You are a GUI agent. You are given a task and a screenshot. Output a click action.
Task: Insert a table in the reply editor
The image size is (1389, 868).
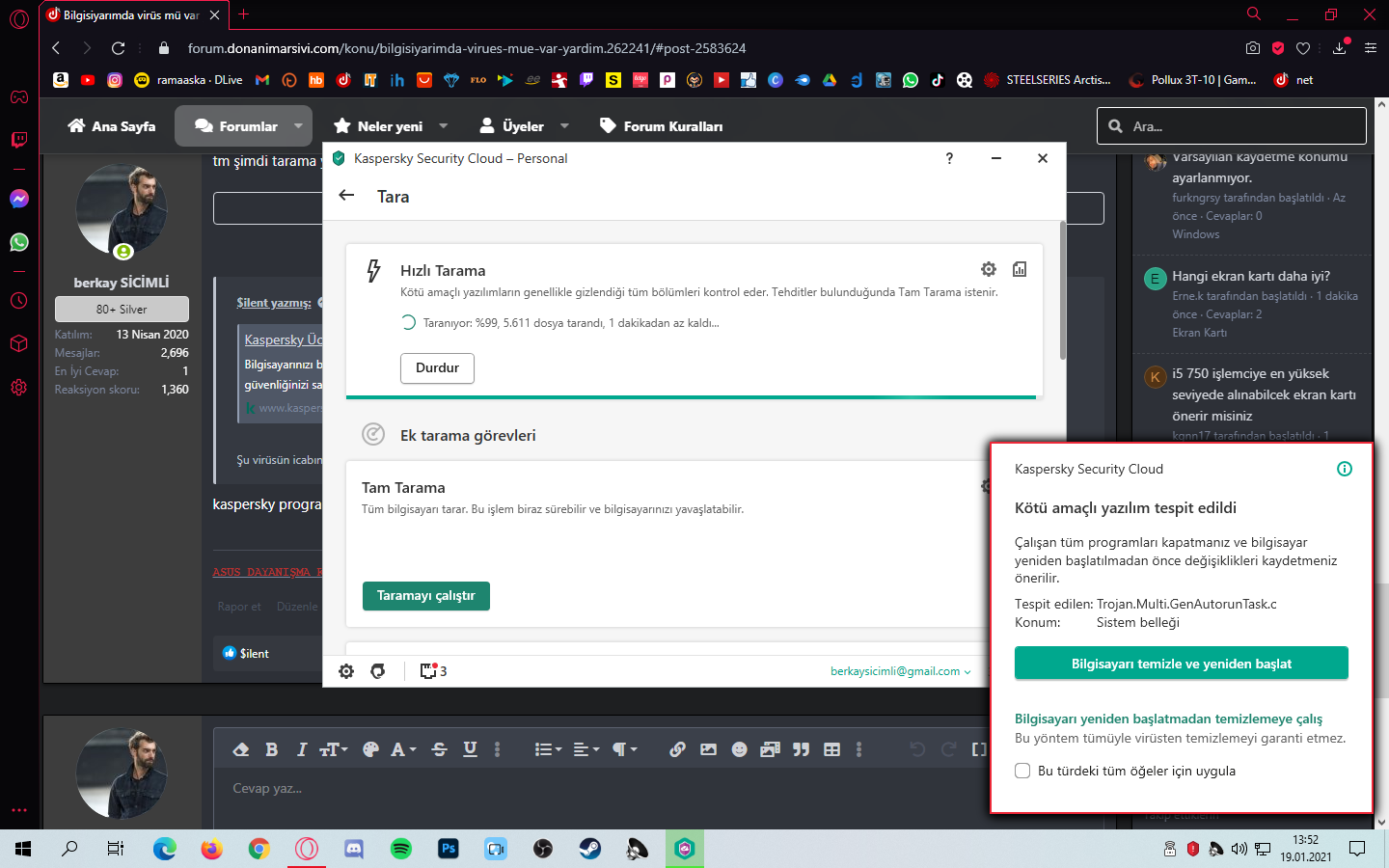[832, 749]
